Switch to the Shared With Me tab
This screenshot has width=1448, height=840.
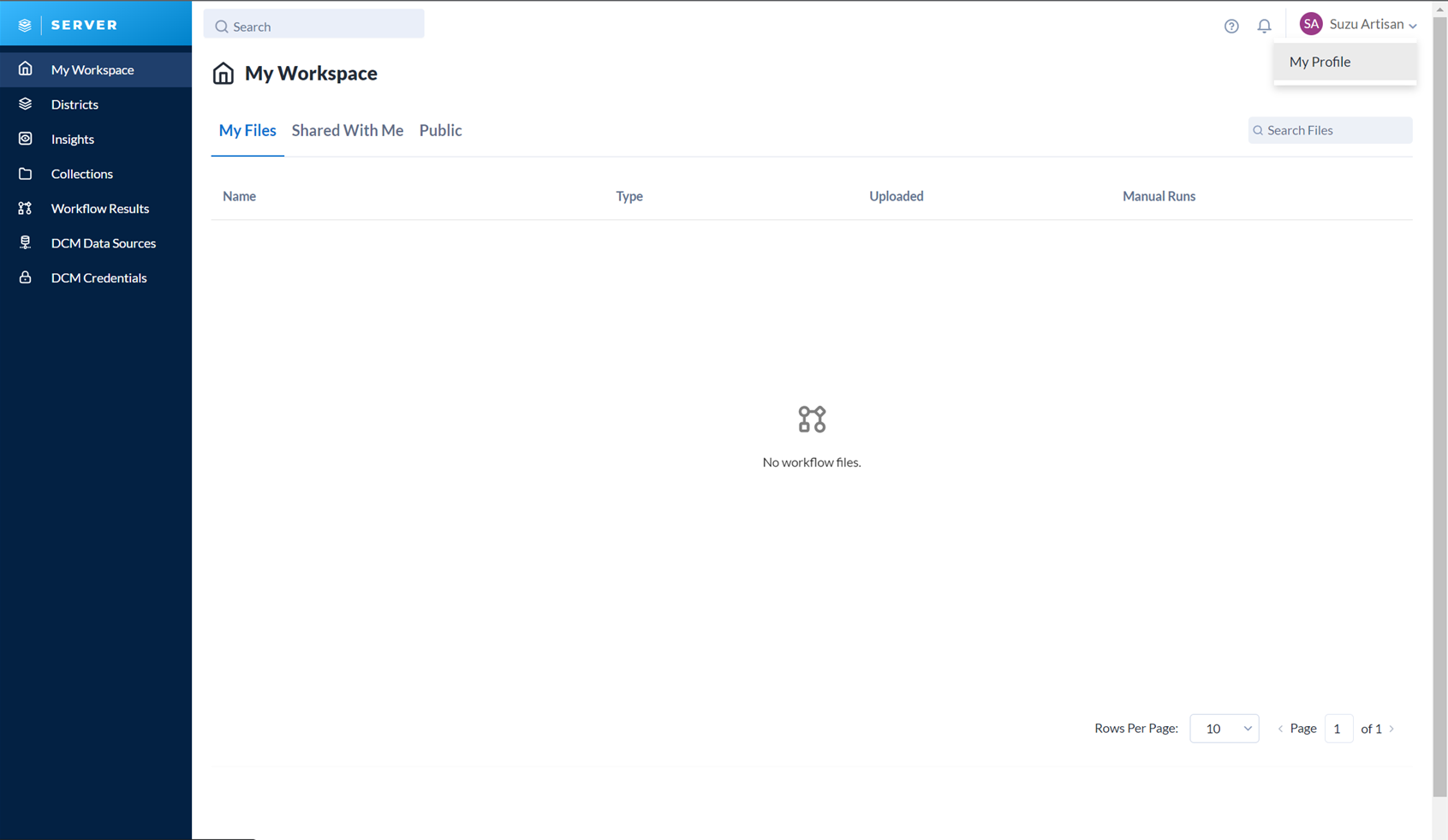click(347, 130)
